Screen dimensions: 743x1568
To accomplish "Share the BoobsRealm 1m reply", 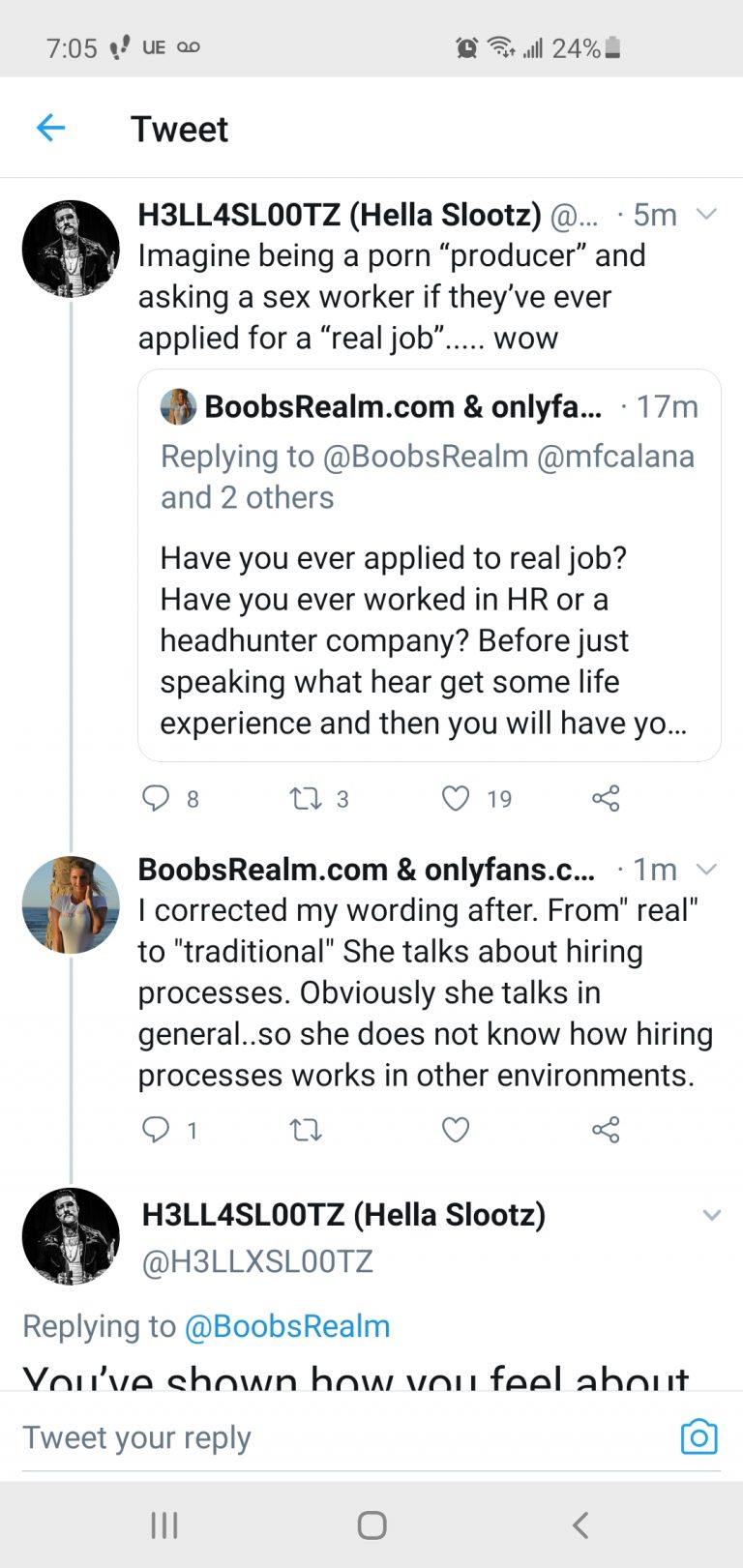I will pos(606,1129).
